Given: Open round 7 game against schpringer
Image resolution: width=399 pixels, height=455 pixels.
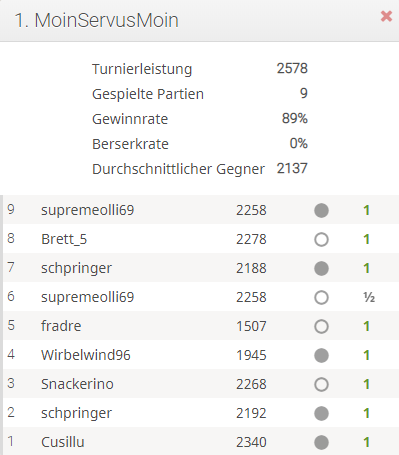Looking at the screenshot, I should click(x=201, y=268).
